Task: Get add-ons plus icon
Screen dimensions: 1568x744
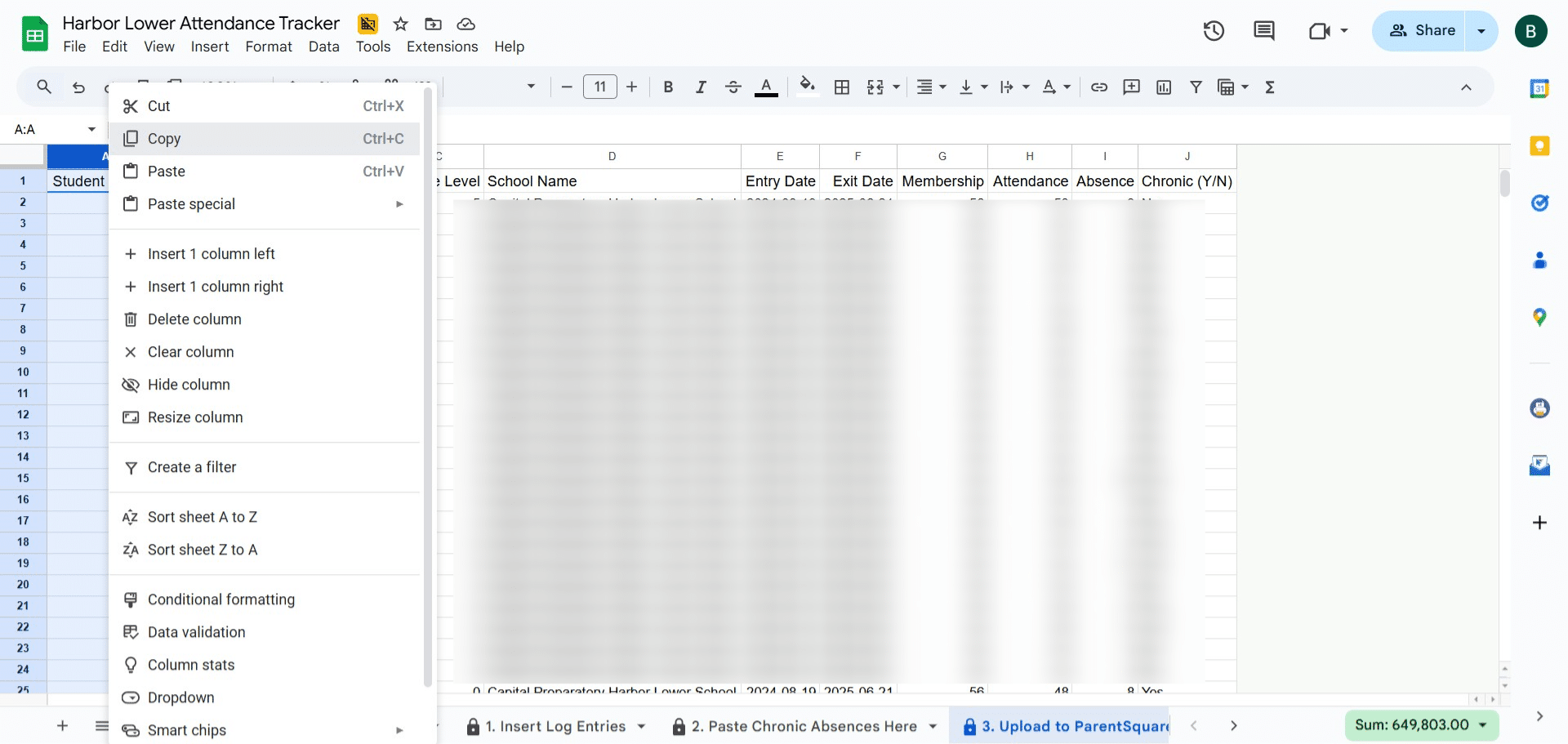Action: click(1539, 523)
